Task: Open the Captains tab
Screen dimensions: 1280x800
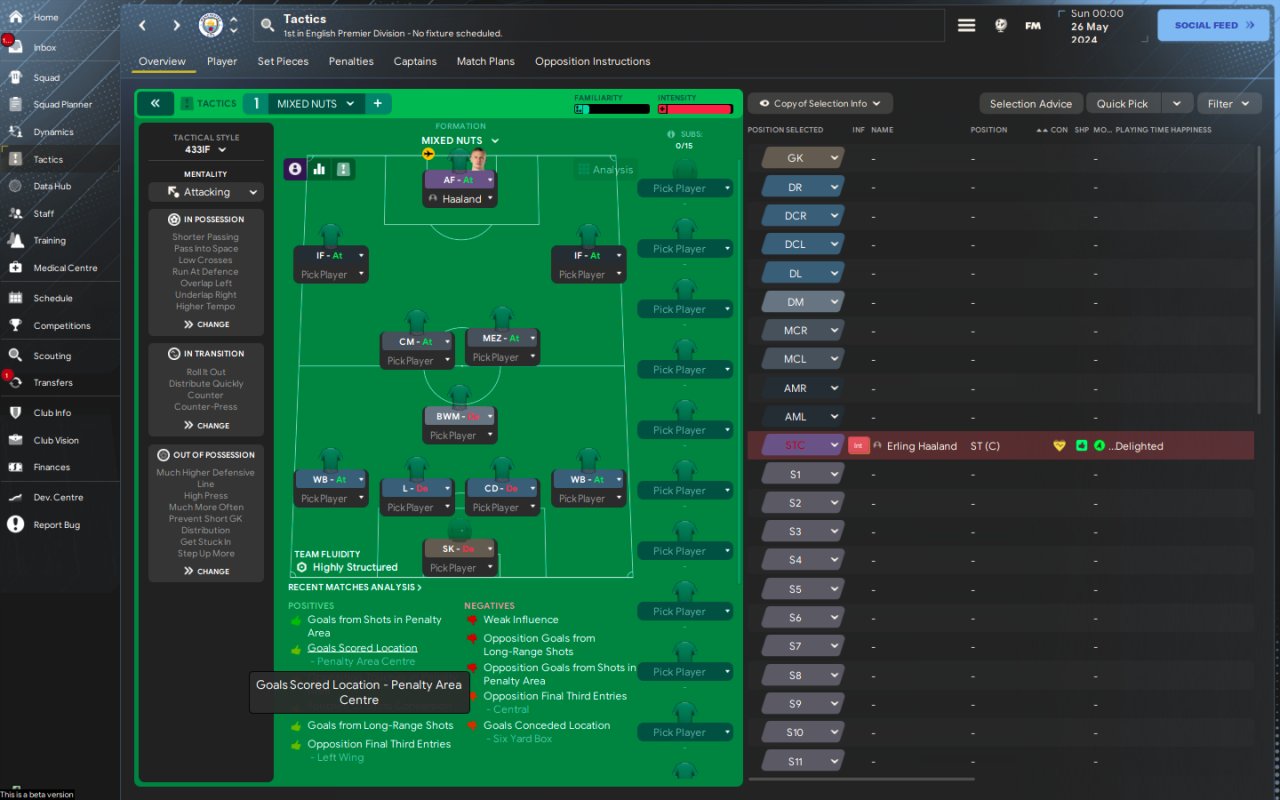Action: (x=415, y=61)
